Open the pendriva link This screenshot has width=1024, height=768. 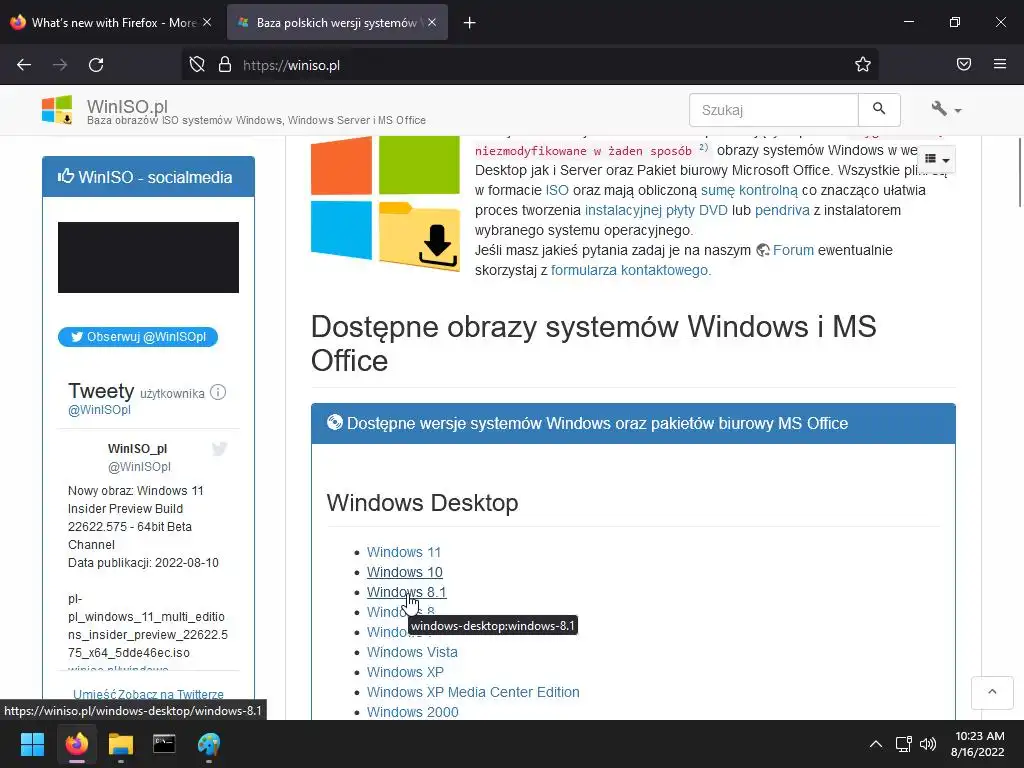point(782,210)
